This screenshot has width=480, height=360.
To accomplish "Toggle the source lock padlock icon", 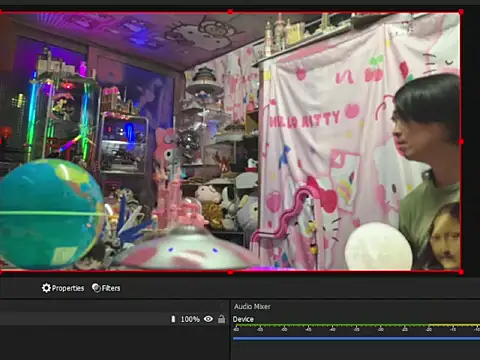I will (x=221, y=319).
